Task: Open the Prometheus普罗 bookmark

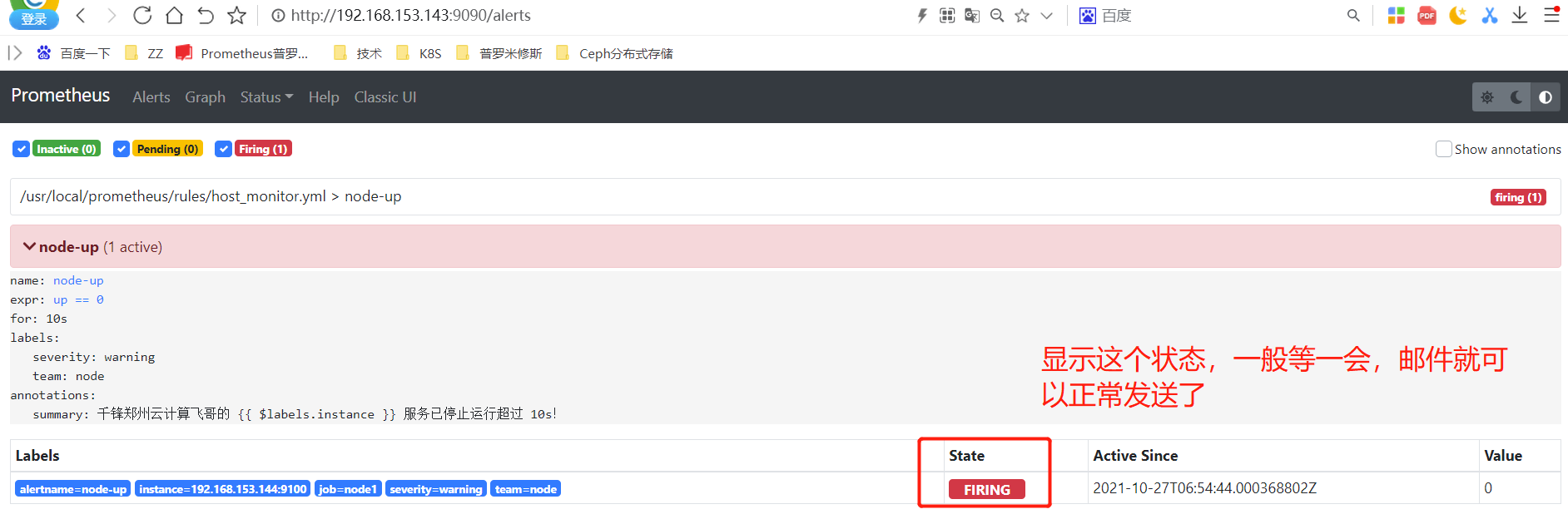Action: click(x=242, y=53)
